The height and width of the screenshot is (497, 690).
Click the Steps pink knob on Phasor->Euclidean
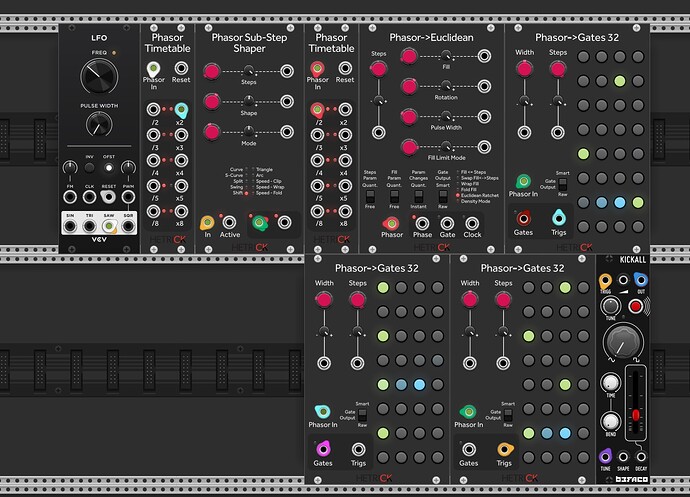click(x=378, y=69)
